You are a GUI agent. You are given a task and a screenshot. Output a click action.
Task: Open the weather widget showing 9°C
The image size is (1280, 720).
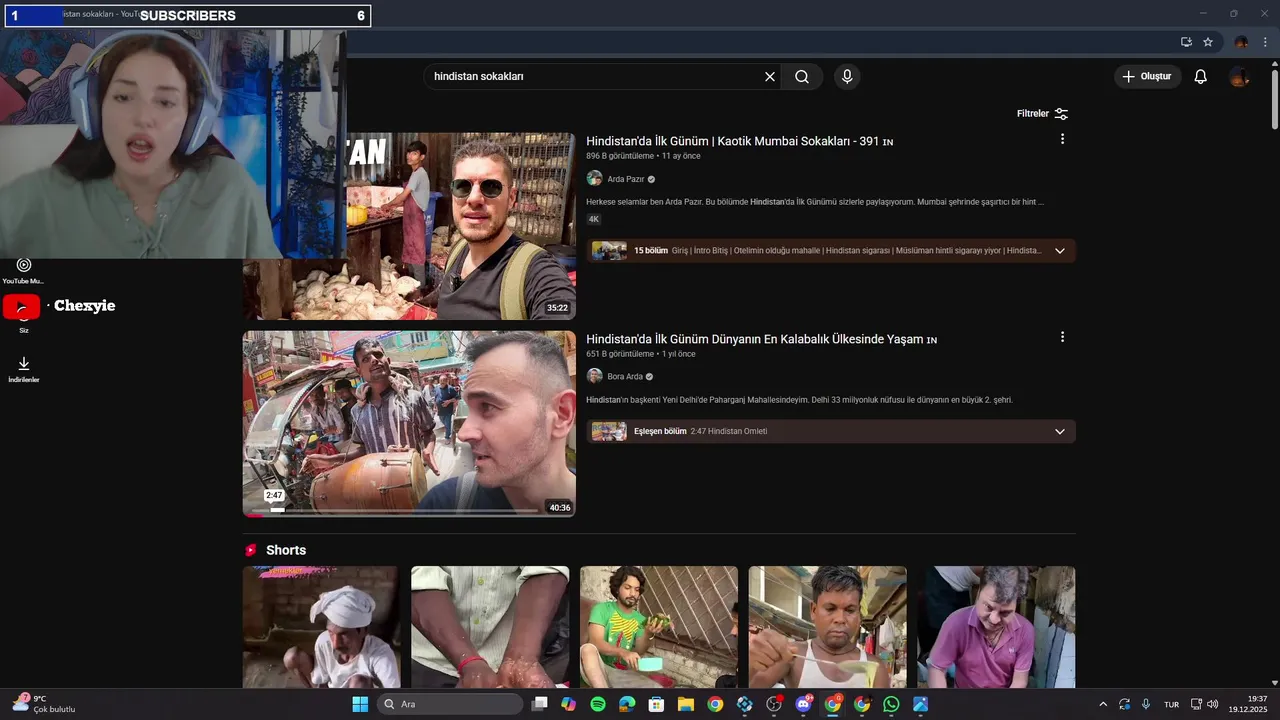(x=44, y=704)
